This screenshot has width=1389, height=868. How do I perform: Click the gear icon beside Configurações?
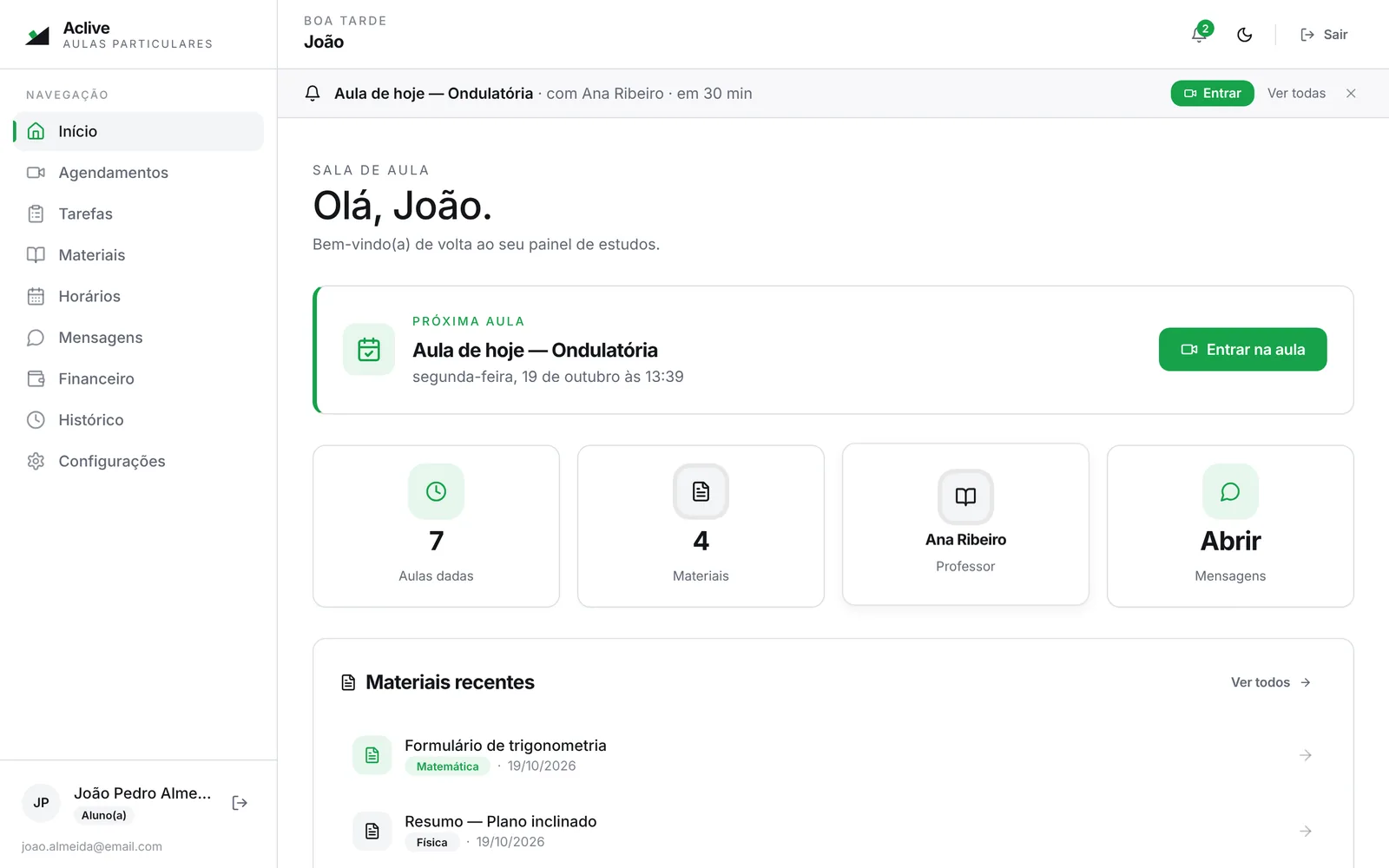pyautogui.click(x=36, y=461)
